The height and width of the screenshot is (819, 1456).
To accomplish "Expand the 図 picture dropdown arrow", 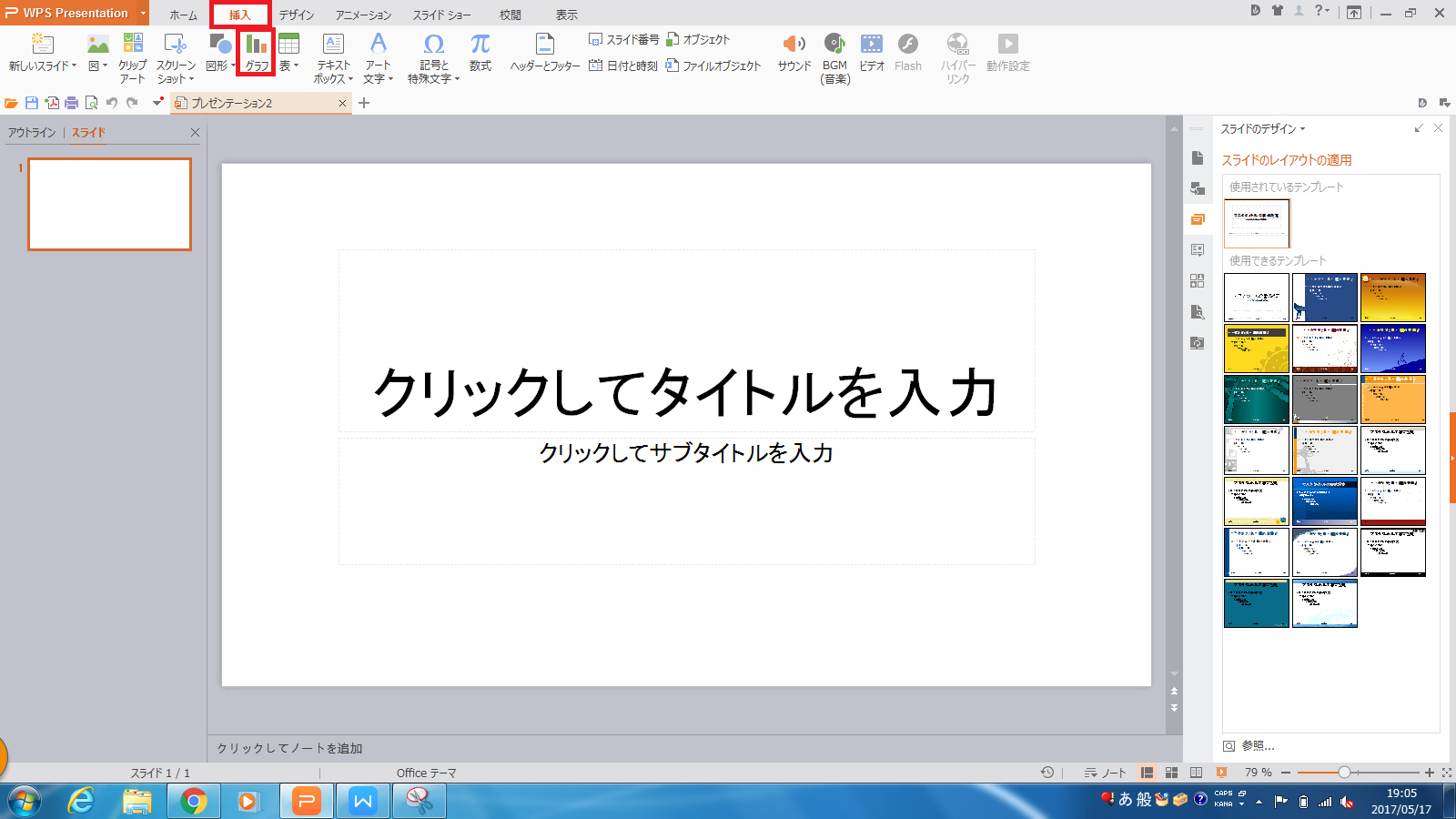I will pyautogui.click(x=105, y=66).
